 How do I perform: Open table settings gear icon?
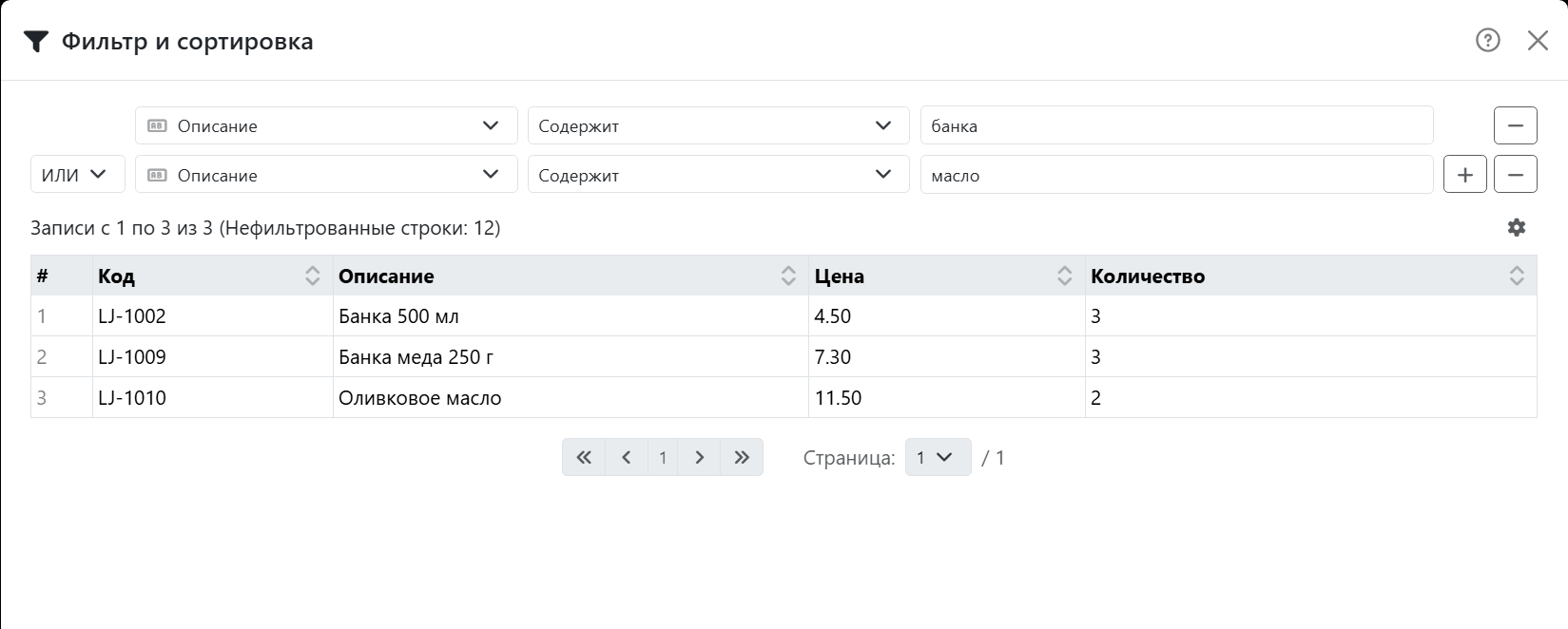pyautogui.click(x=1517, y=227)
